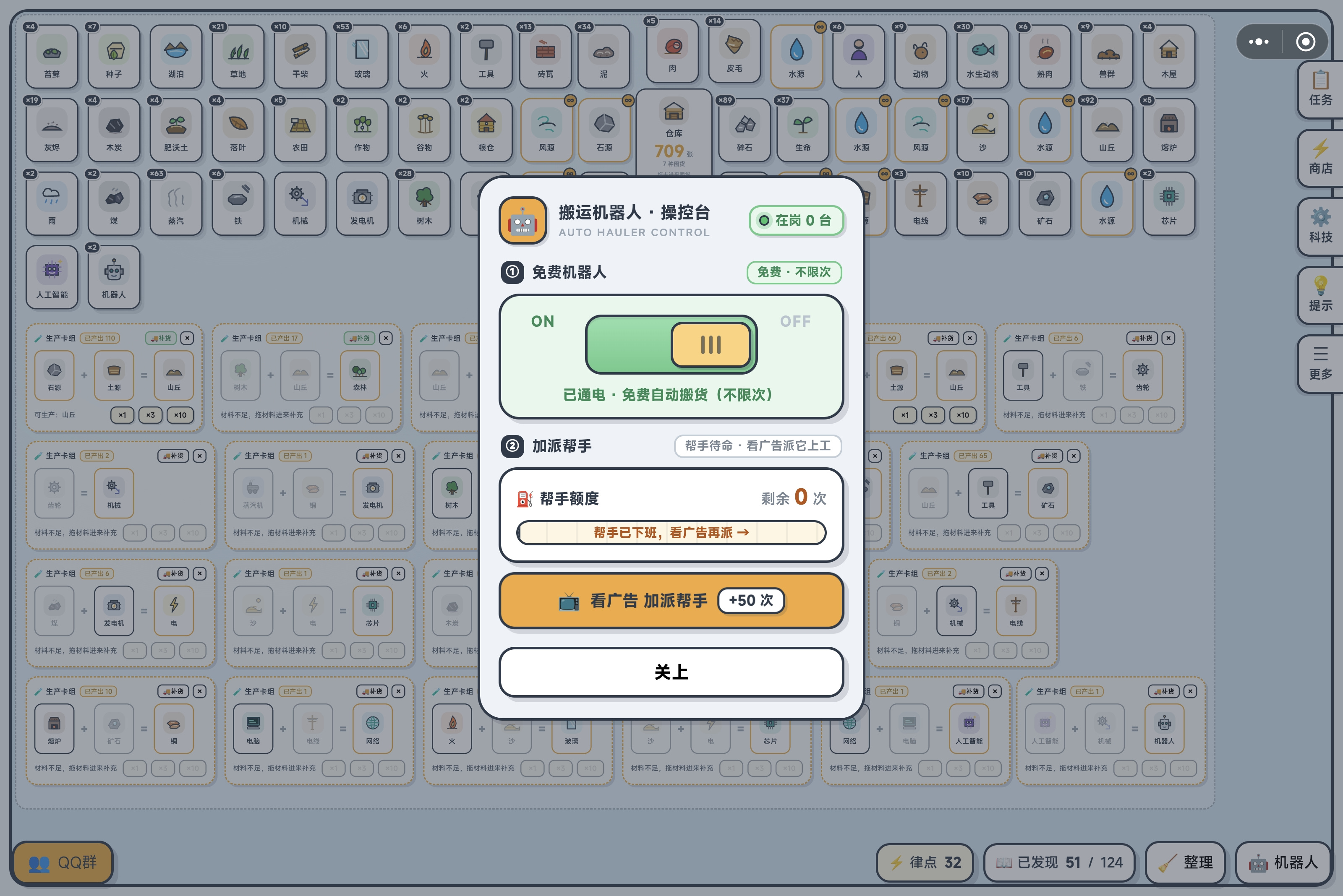Click the 芯片 card in top inventory
The height and width of the screenshot is (896, 1343).
click(1169, 203)
